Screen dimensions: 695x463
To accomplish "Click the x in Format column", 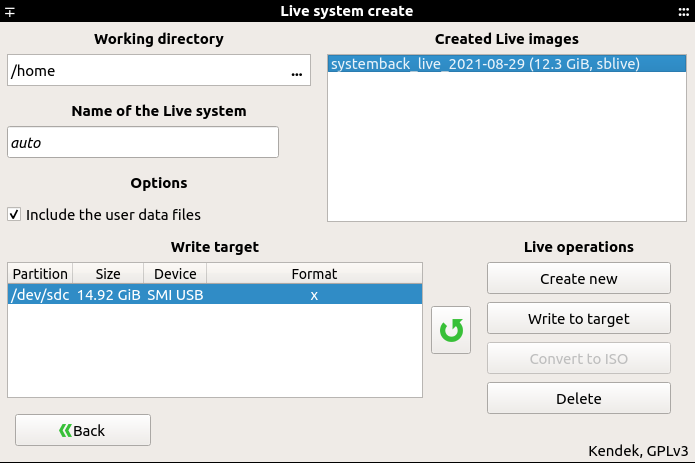I will tap(314, 296).
